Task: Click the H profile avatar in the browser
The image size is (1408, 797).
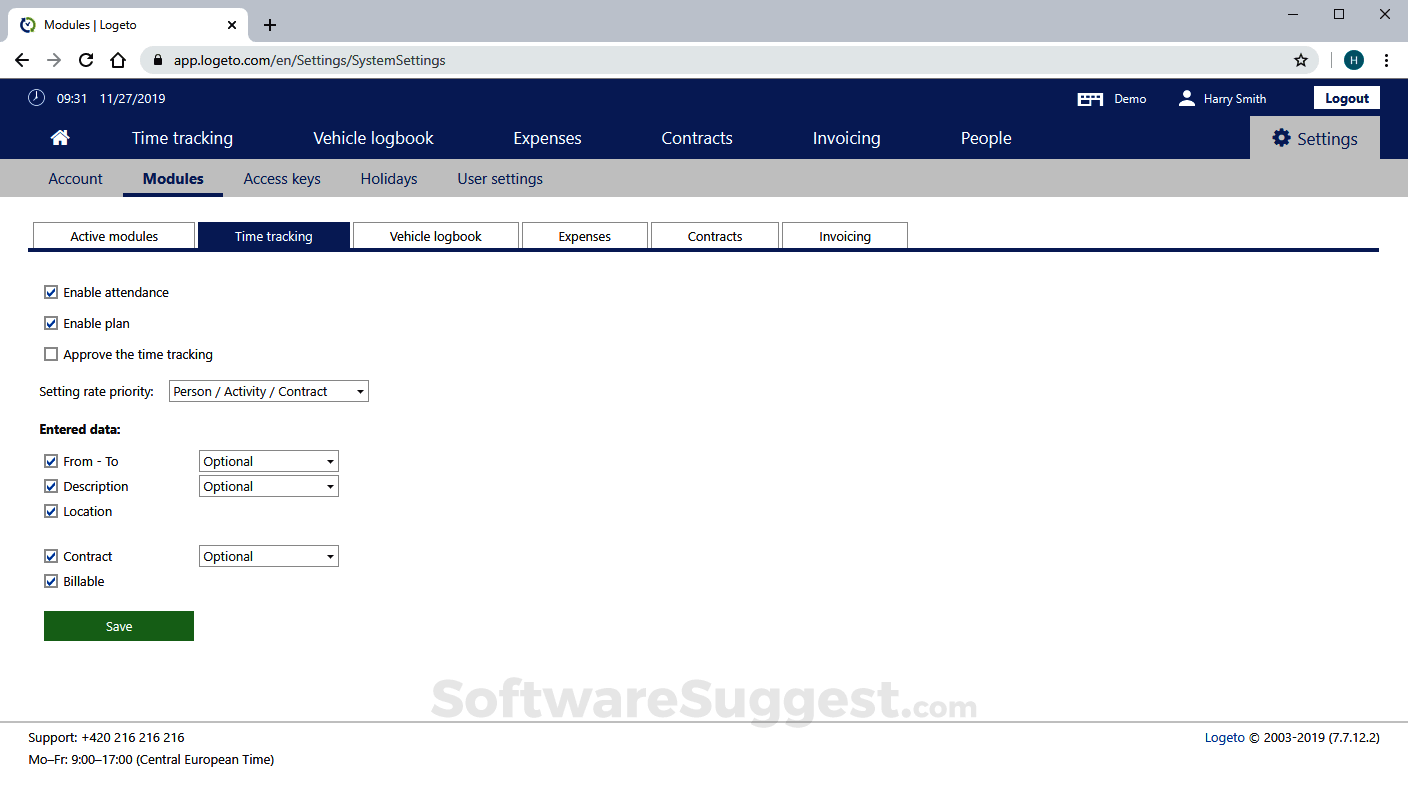Action: [x=1353, y=60]
